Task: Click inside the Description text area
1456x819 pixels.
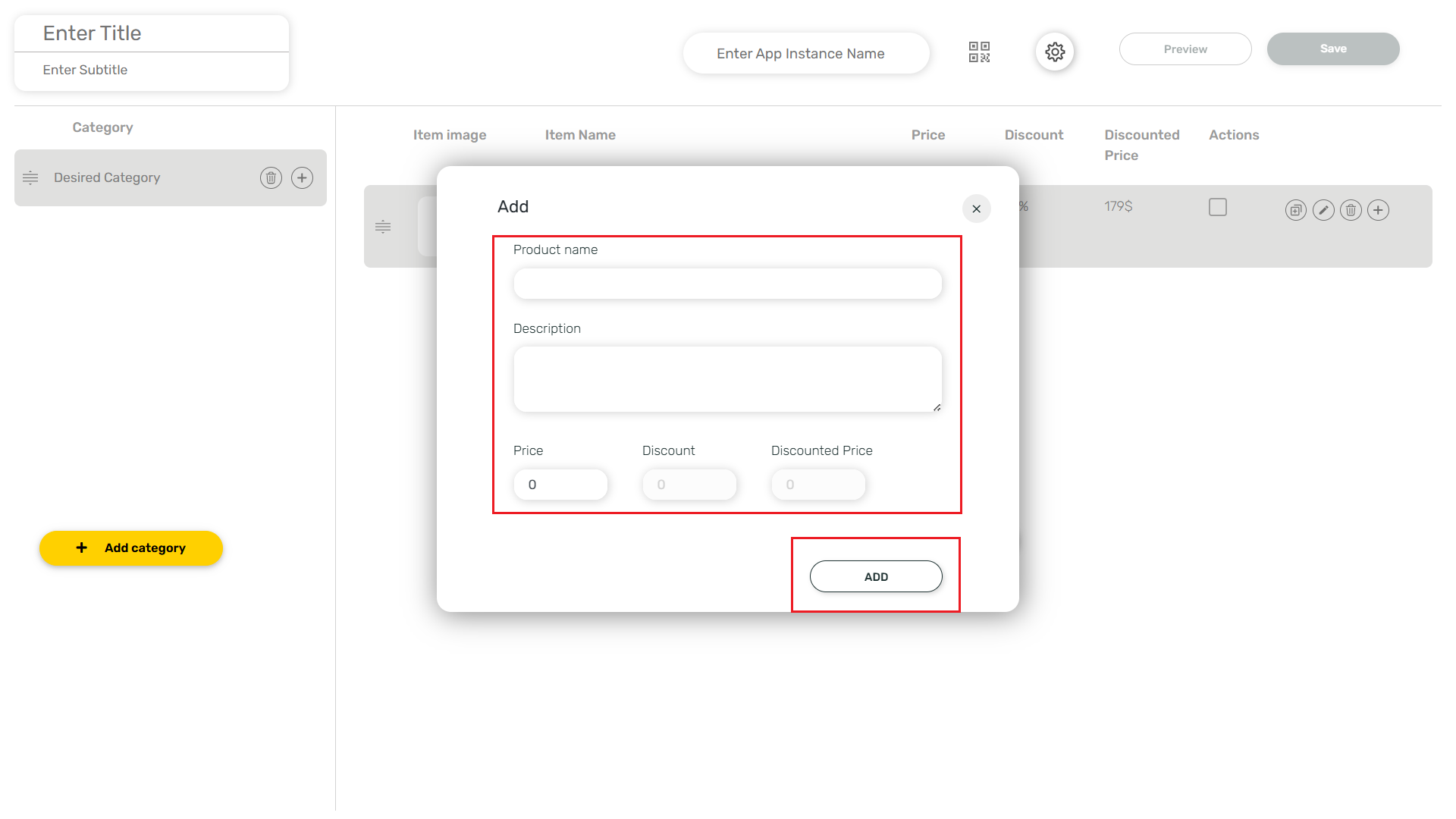Action: (727, 379)
